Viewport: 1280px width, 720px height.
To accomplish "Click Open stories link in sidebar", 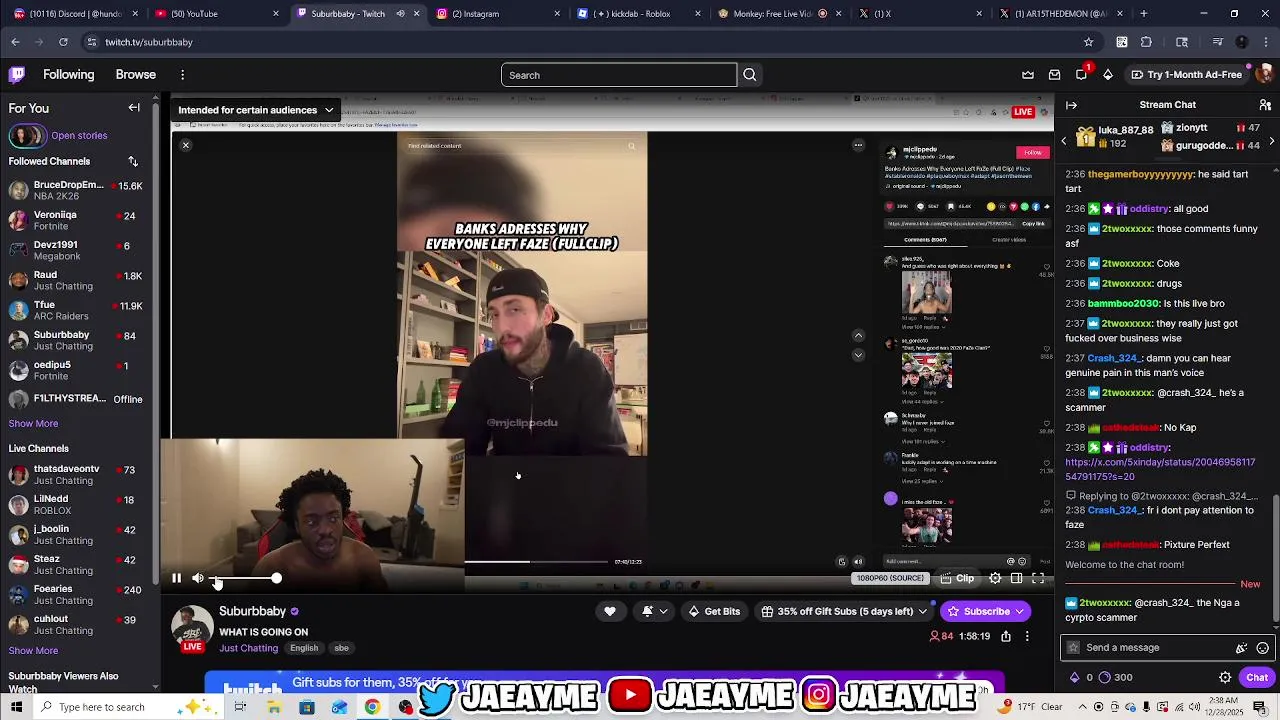I will (79, 135).
